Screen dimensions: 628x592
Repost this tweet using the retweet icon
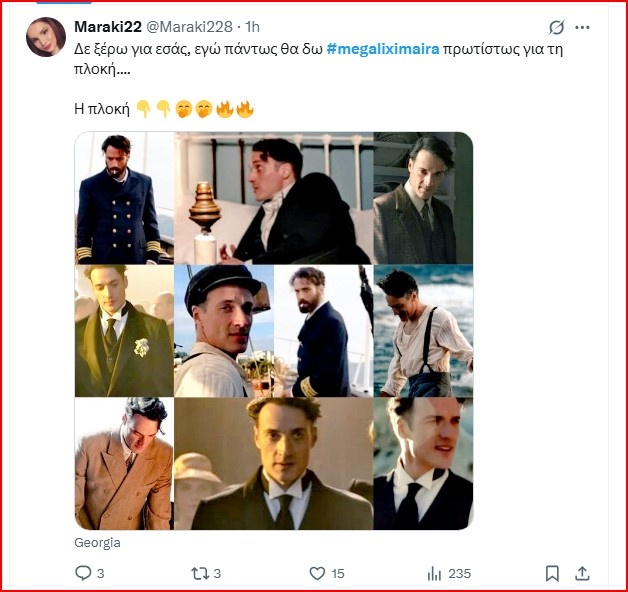197,573
